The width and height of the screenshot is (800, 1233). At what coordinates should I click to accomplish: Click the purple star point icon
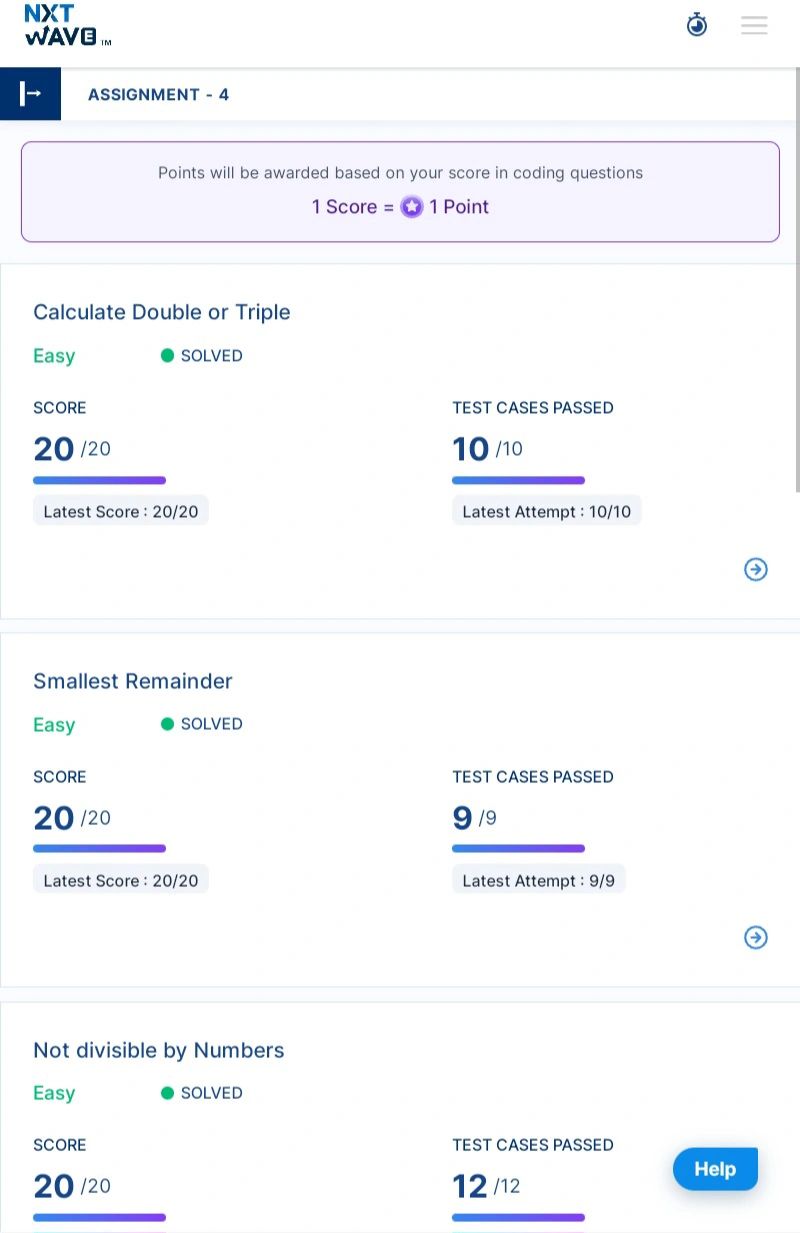pyautogui.click(x=412, y=207)
